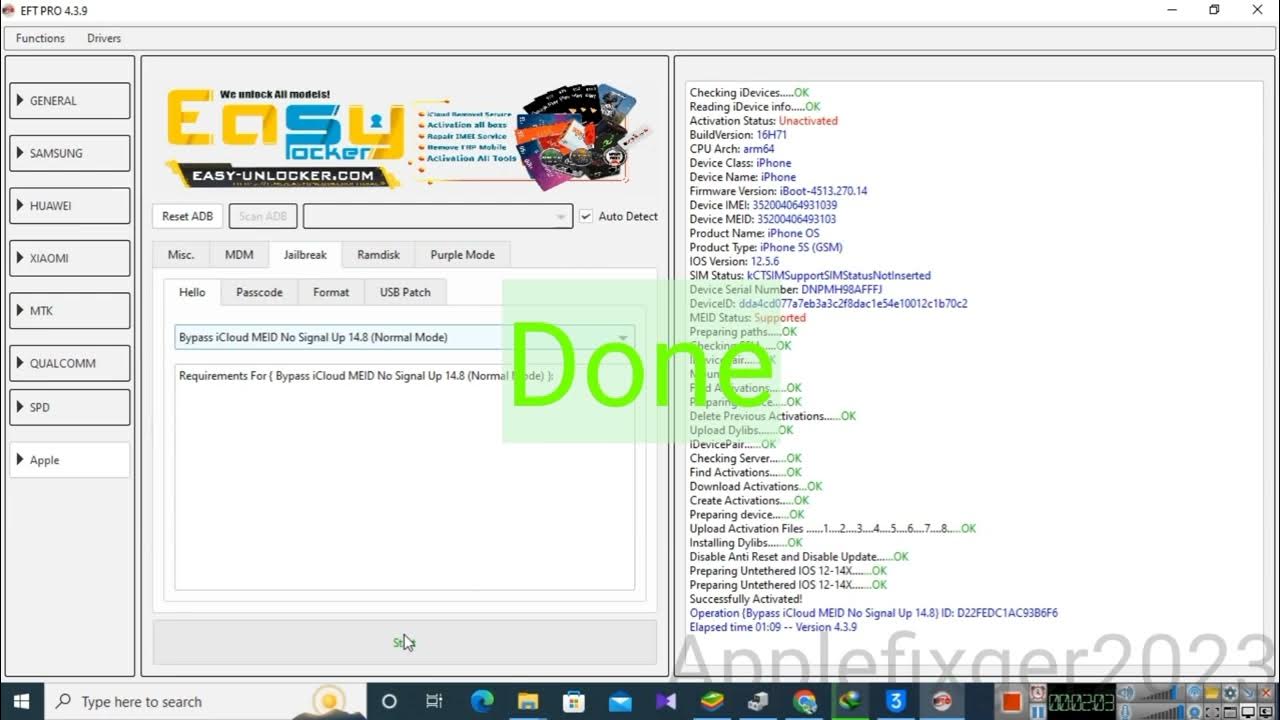The image size is (1280, 720).
Task: Open Cortana circle icon on taskbar
Action: 389,701
